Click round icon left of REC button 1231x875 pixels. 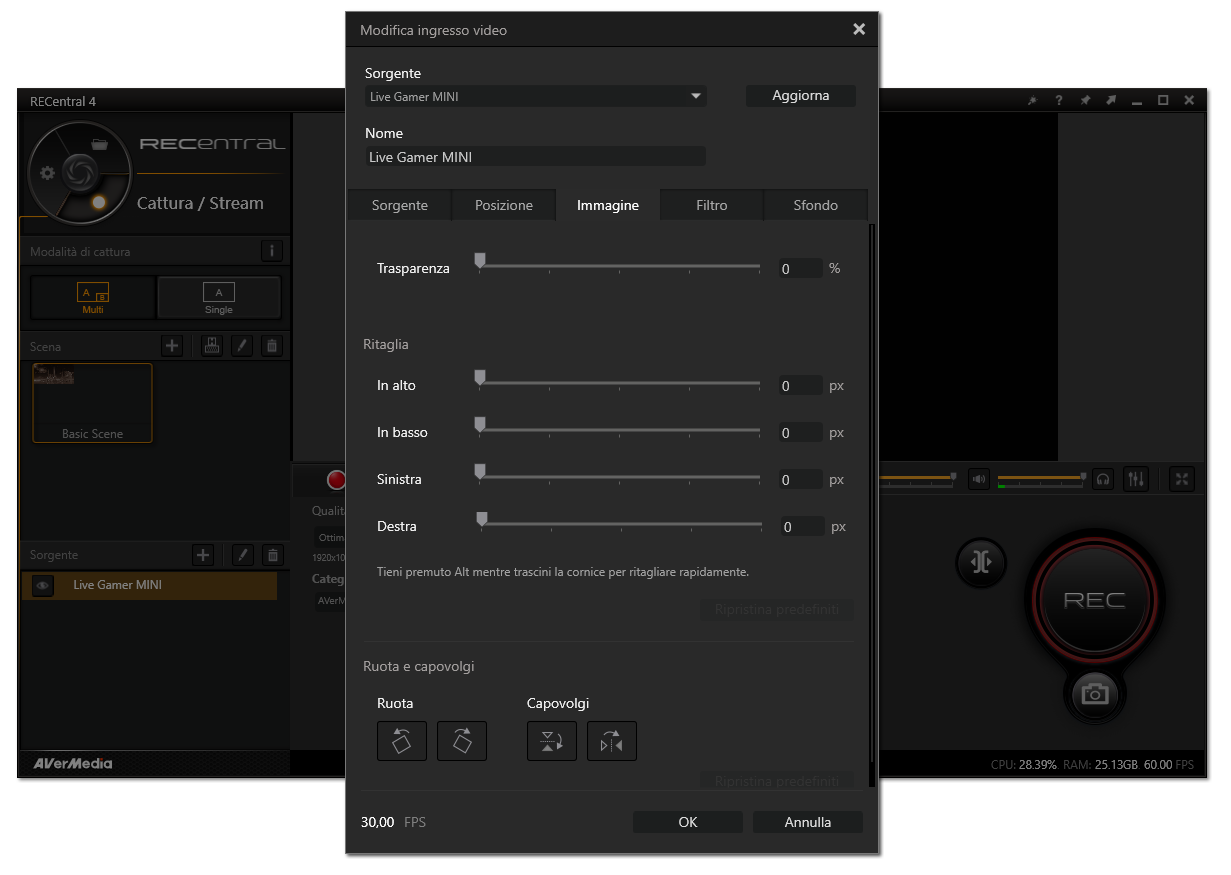(x=981, y=562)
